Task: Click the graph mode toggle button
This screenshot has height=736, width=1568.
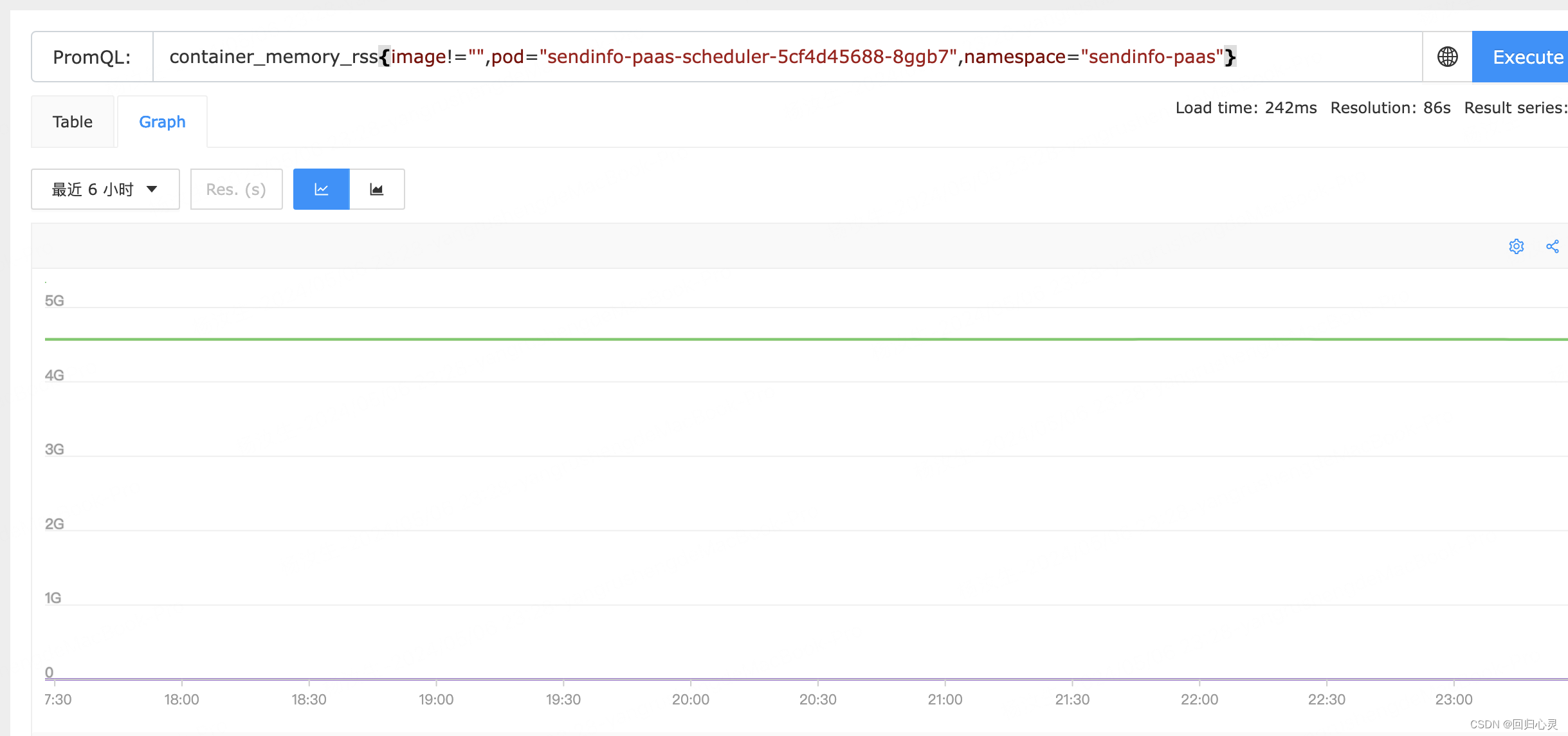Action: (321, 189)
